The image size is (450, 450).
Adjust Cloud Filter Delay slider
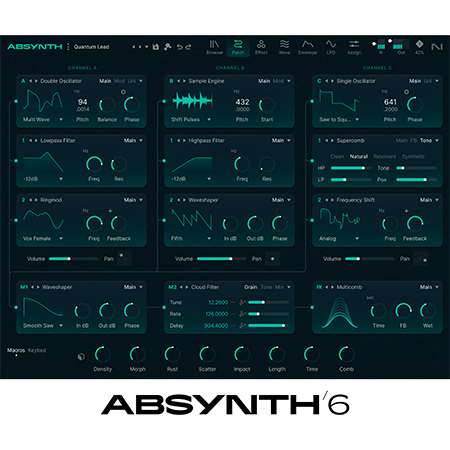pyautogui.click(x=268, y=325)
